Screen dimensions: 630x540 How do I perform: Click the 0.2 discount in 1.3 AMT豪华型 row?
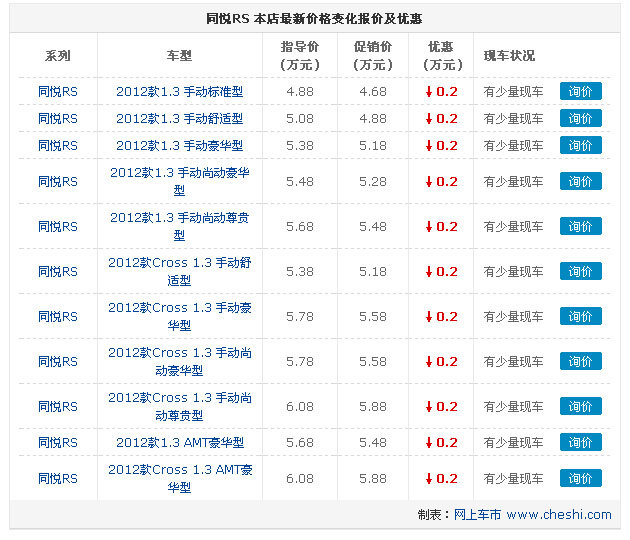[x=442, y=442]
